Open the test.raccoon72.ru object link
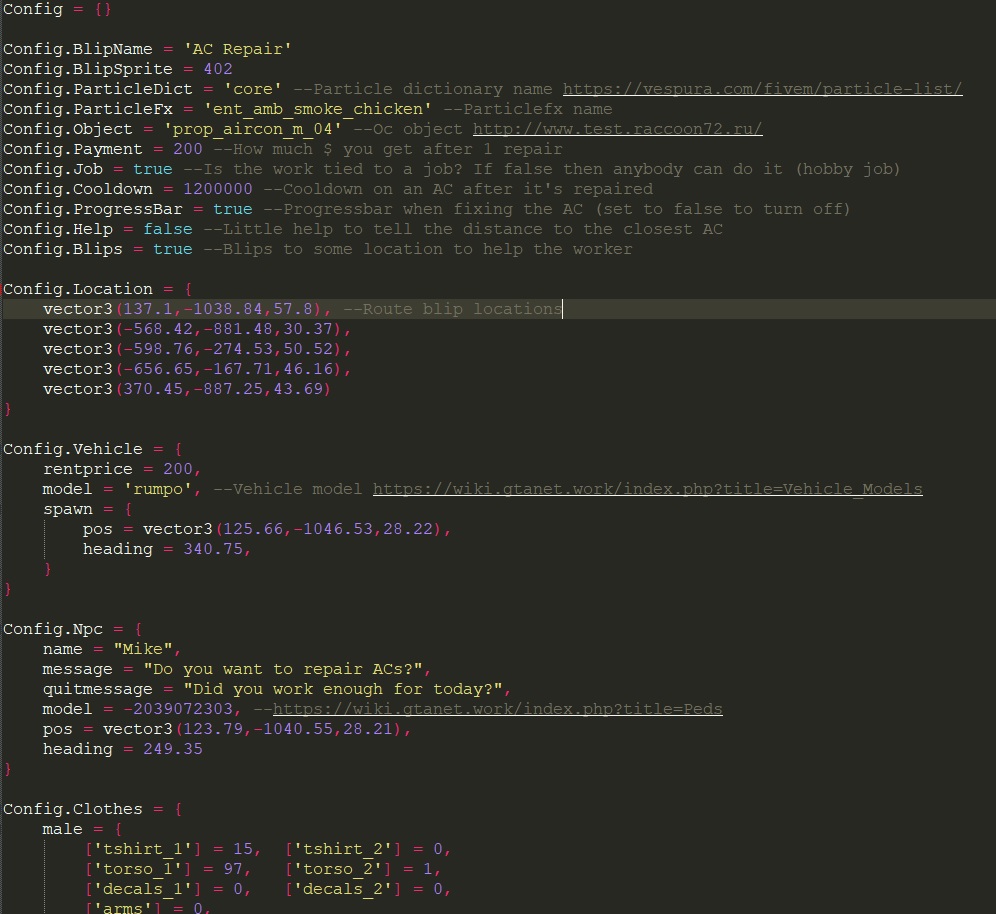The image size is (996, 914). pos(617,129)
